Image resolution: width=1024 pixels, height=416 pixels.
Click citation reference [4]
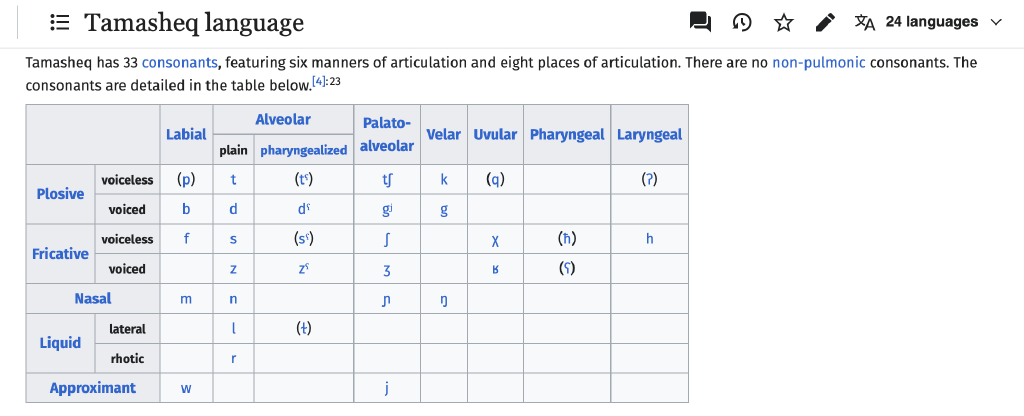[319, 81]
